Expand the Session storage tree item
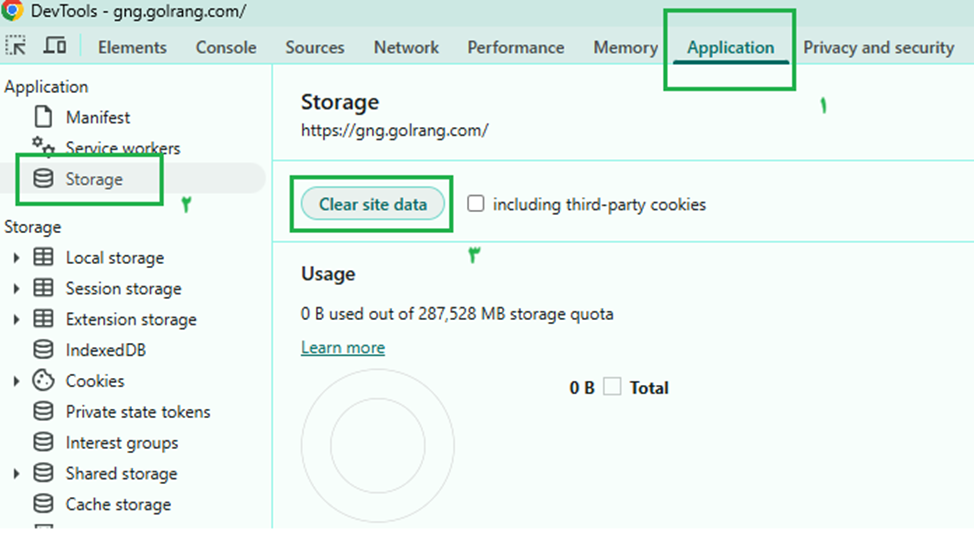Viewport: 974px width, 548px height. click(x=16, y=289)
